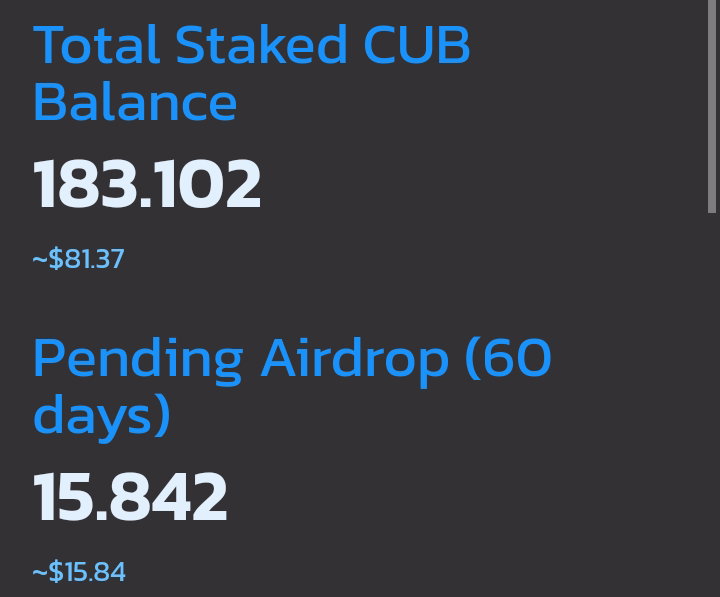Click the word Total in the heading
Image resolution: width=720 pixels, height=597 pixels.
click(96, 45)
